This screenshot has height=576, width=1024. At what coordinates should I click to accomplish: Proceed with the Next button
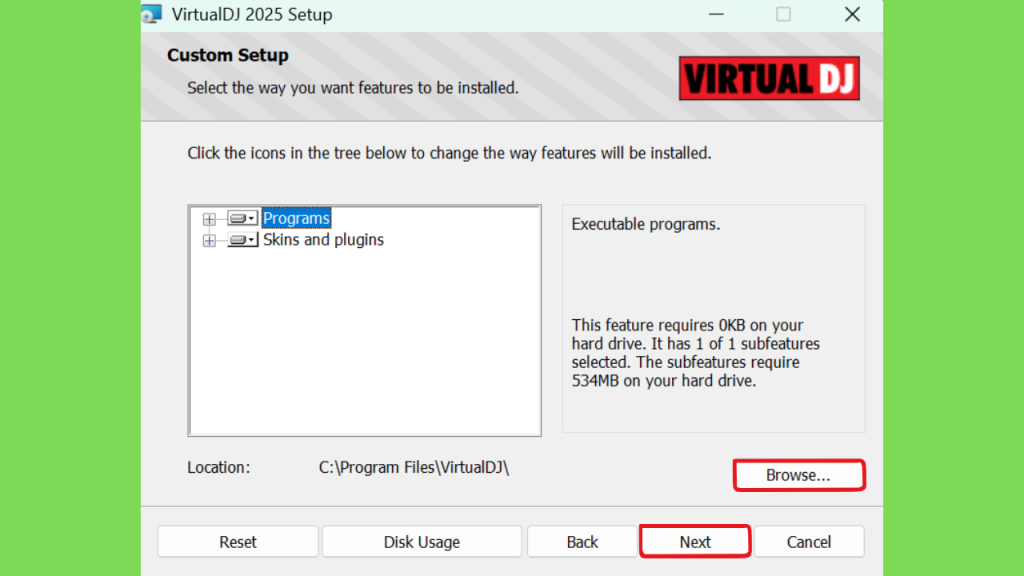click(695, 541)
